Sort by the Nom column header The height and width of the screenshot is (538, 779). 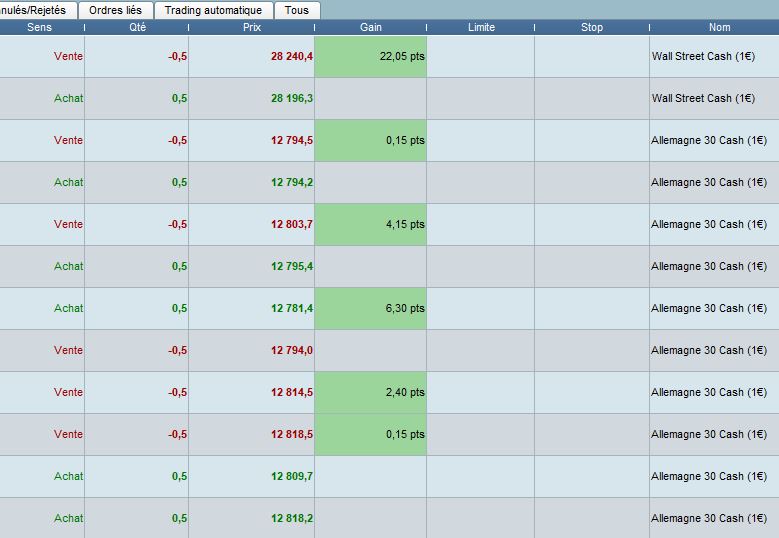719,27
